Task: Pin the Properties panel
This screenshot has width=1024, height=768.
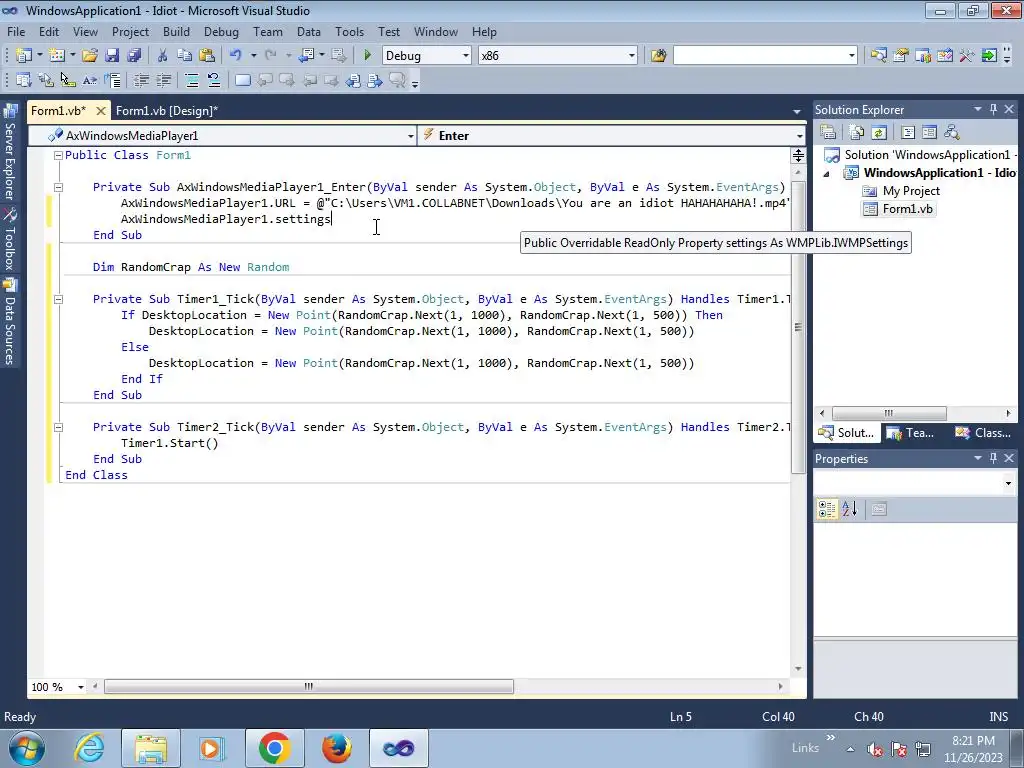Action: [993, 458]
